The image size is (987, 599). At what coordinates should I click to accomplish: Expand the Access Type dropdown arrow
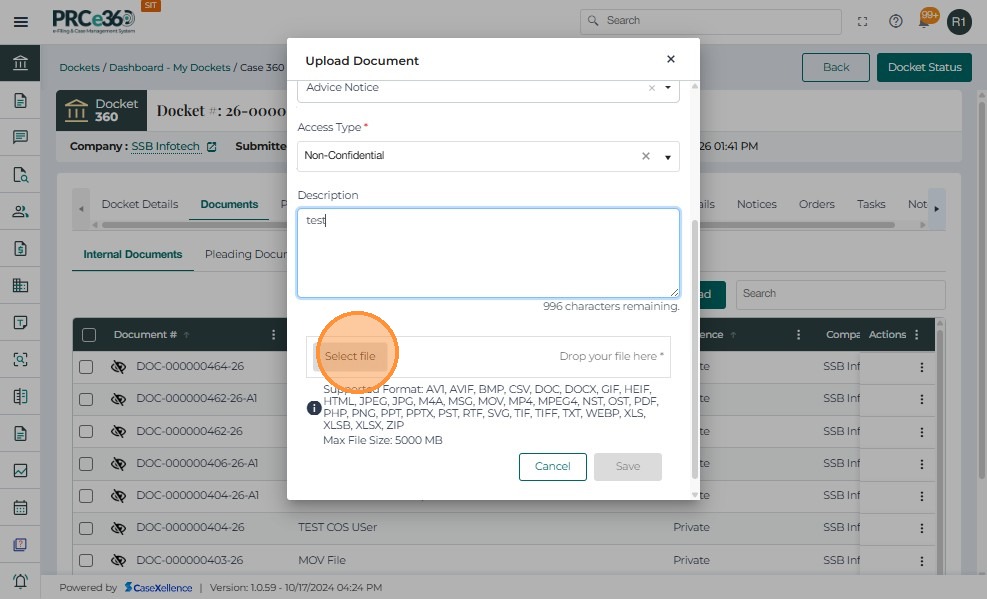coord(668,157)
